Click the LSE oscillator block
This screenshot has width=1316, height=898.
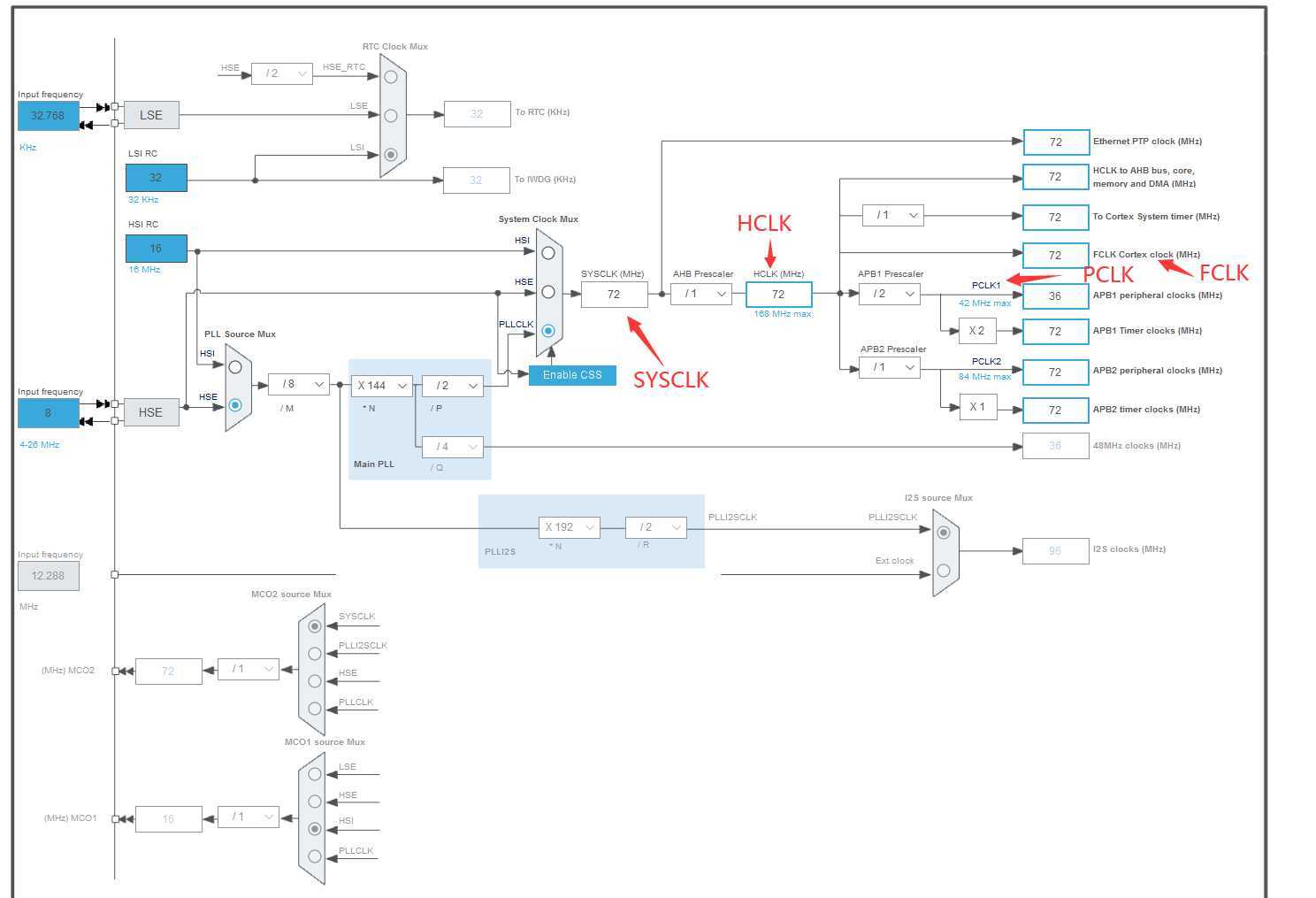[x=151, y=115]
